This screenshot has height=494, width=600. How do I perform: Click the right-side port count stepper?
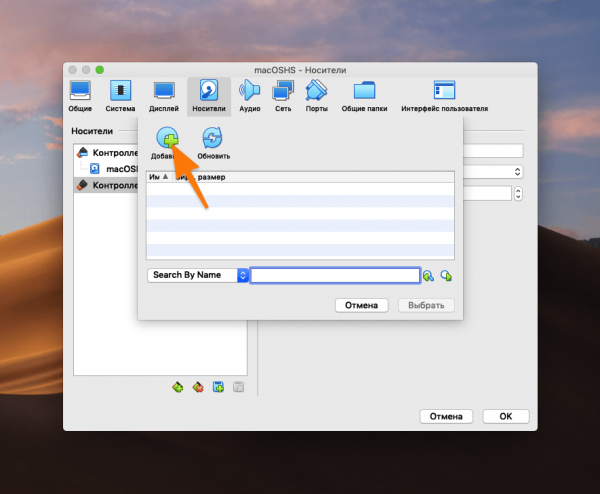[518, 194]
